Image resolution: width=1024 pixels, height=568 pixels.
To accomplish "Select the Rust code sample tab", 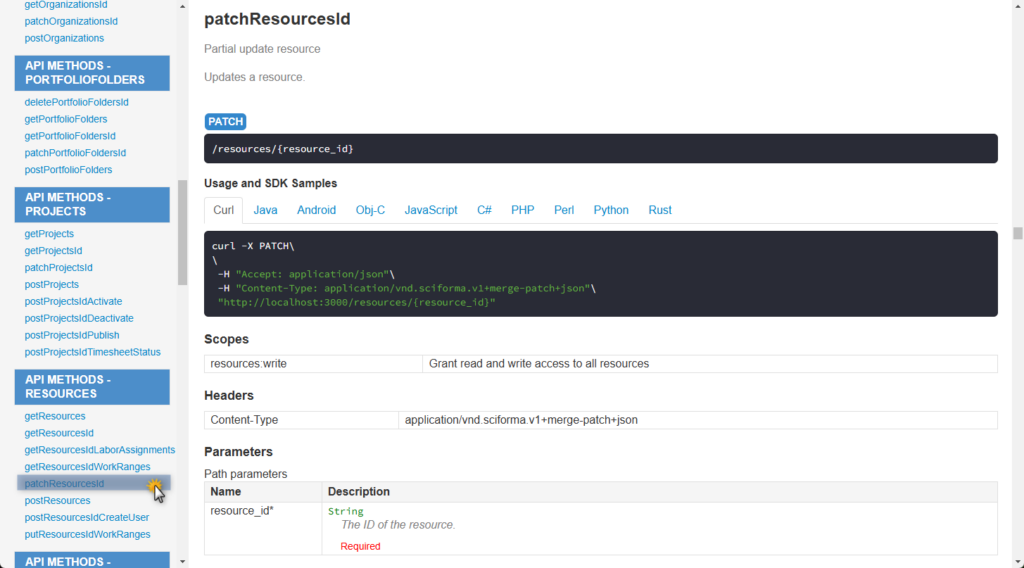I will (x=659, y=210).
